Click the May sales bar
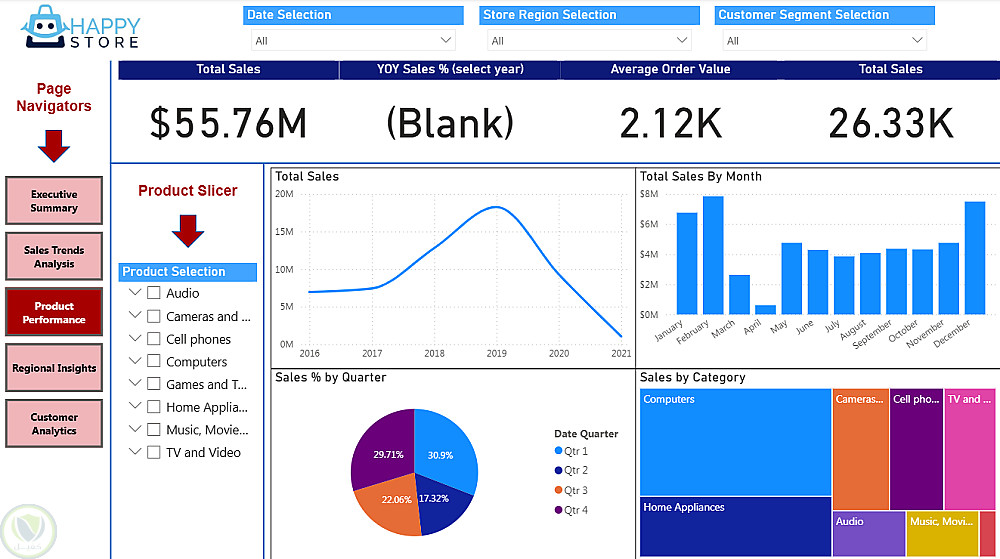1000x559 pixels. click(x=791, y=279)
